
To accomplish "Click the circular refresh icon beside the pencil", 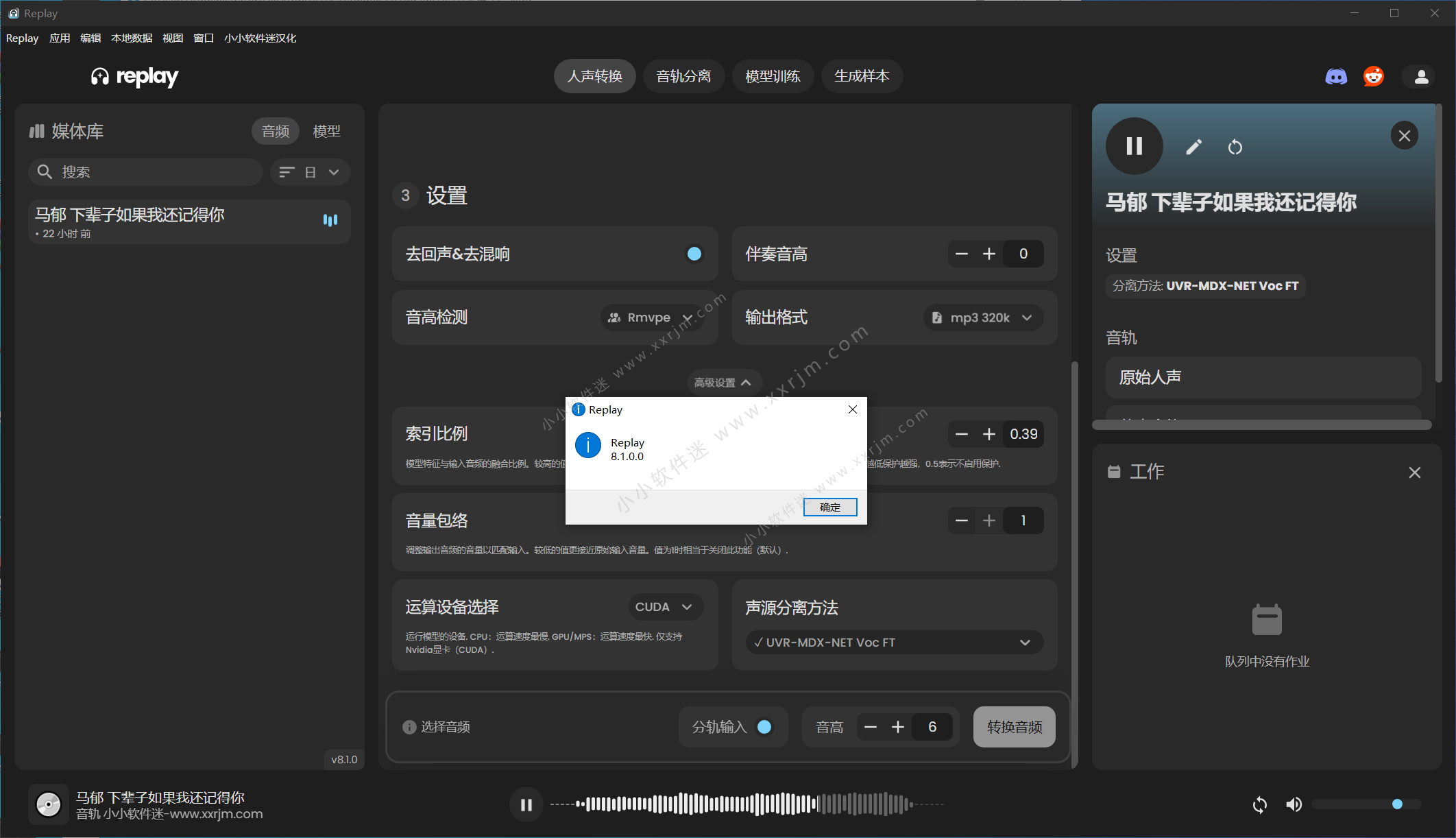I will (1235, 147).
